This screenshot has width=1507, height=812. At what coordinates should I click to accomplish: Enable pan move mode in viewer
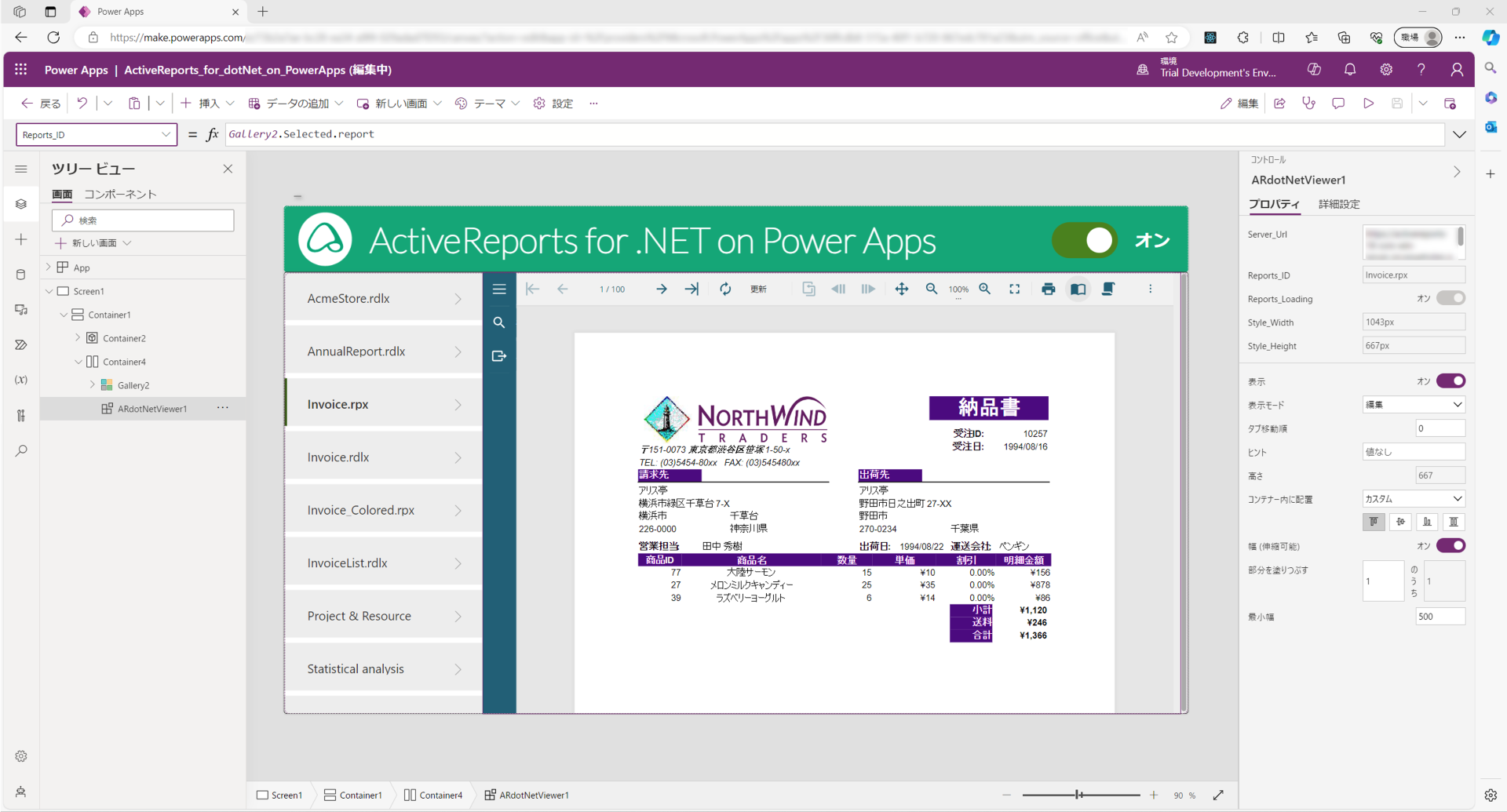(x=902, y=289)
